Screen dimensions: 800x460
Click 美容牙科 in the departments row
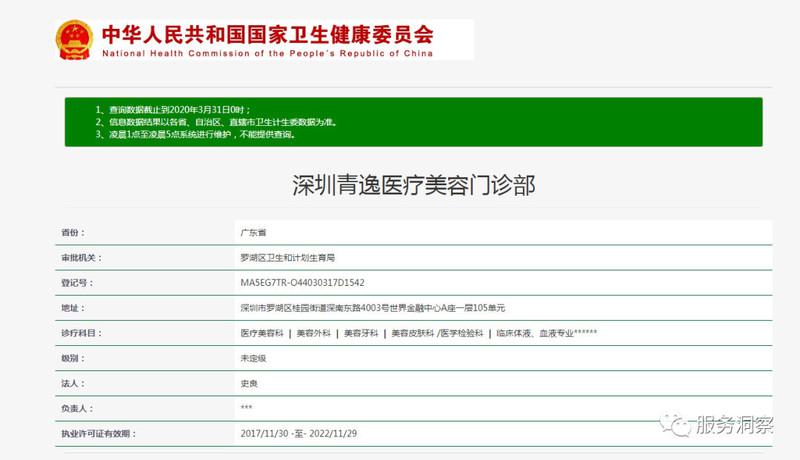(360, 333)
